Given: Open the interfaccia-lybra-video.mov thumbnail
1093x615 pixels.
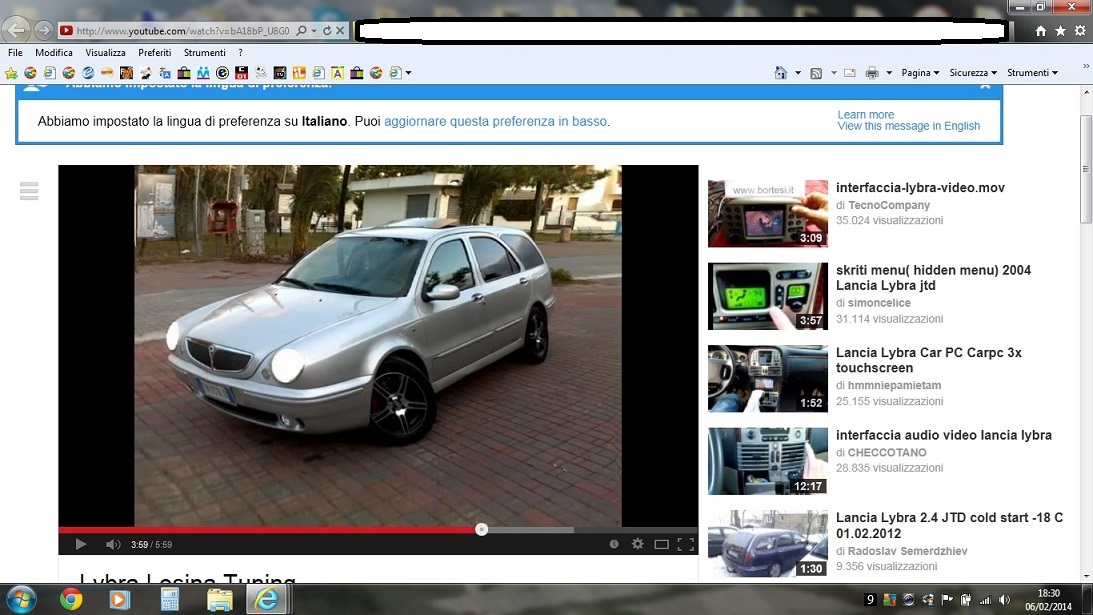Looking at the screenshot, I should click(x=767, y=213).
